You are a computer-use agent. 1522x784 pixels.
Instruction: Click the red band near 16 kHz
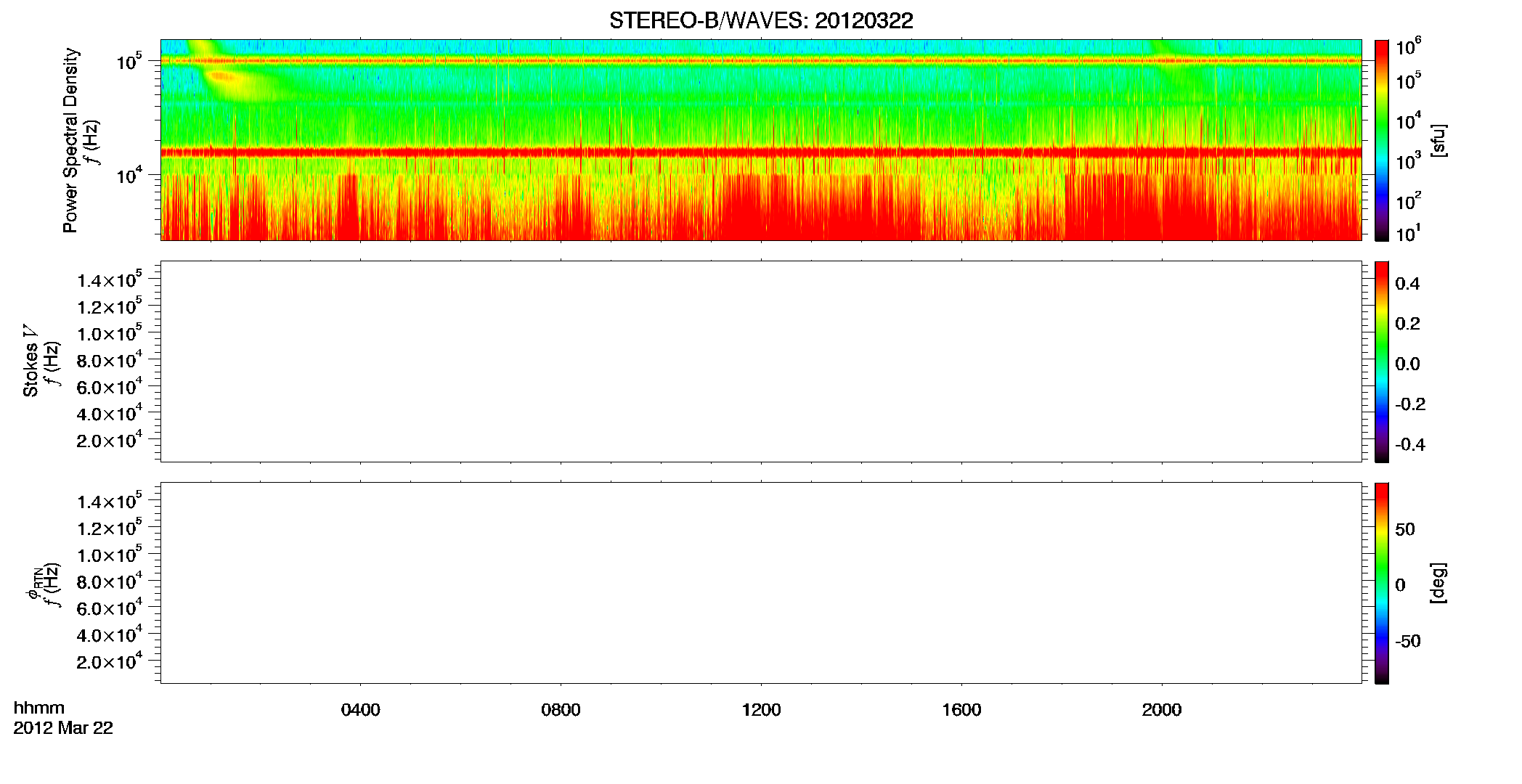pos(761,152)
